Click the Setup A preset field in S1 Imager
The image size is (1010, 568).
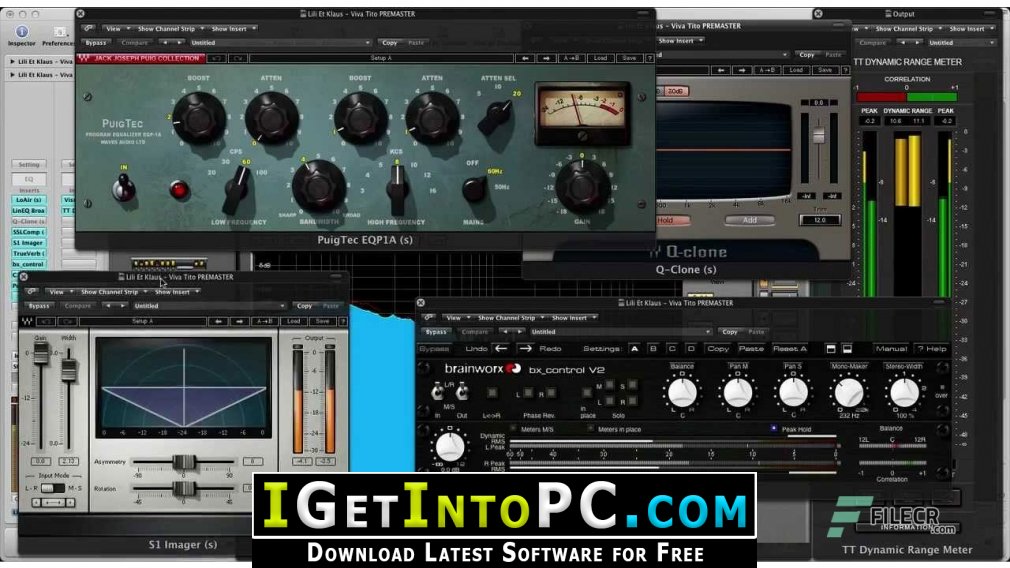point(142,321)
